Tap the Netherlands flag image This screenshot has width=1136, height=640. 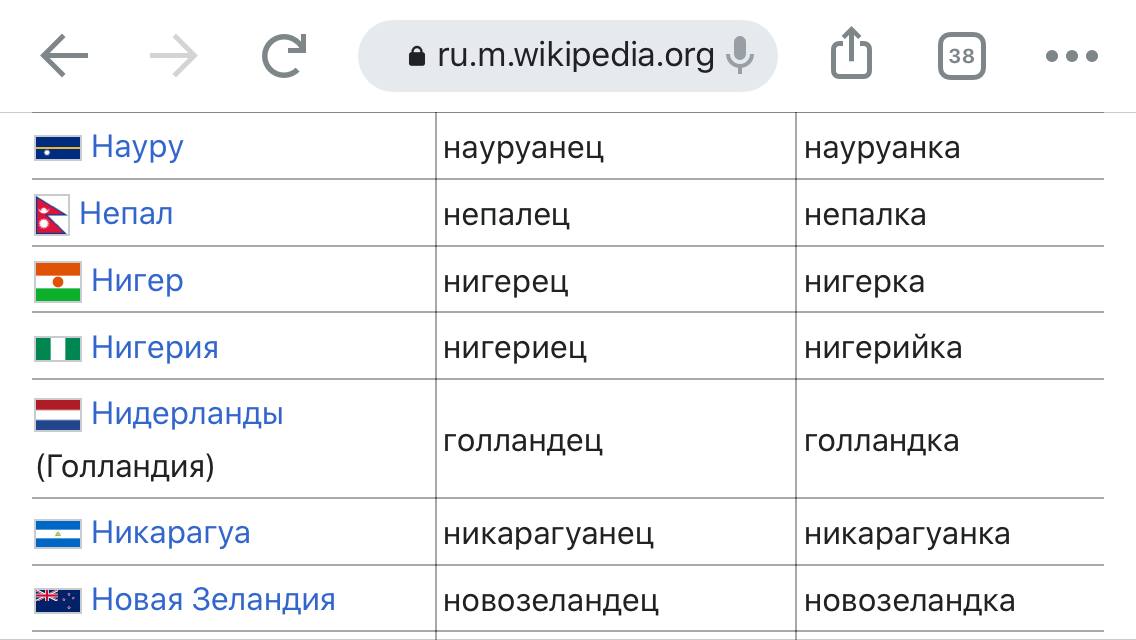click(58, 415)
